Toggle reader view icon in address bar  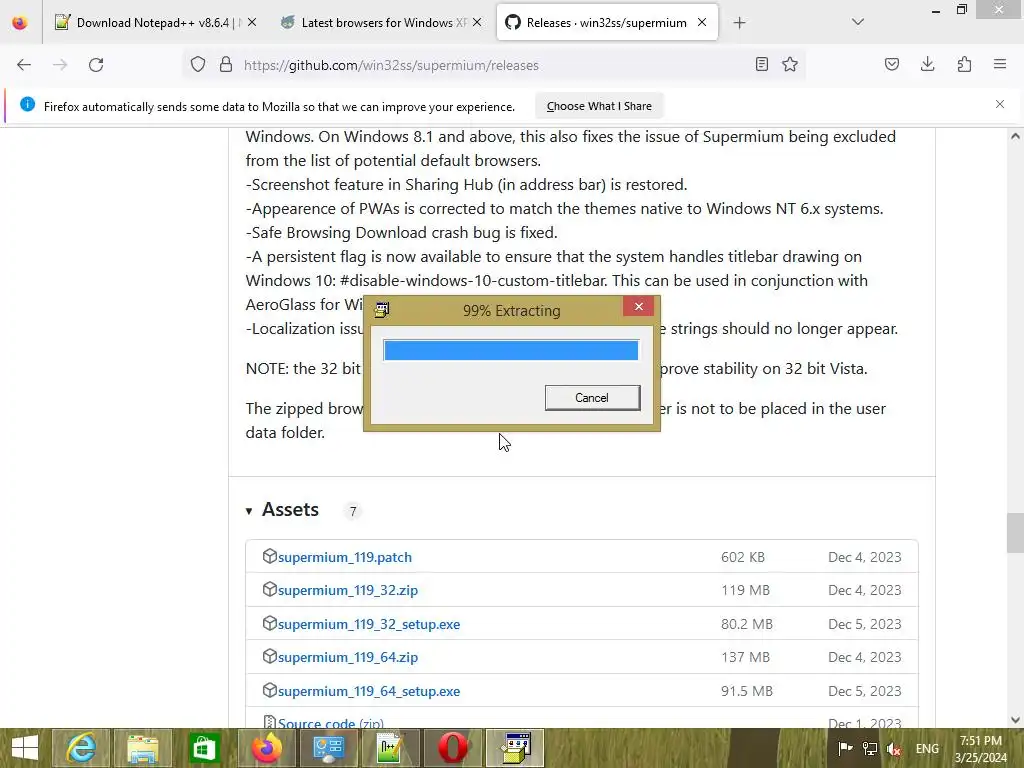[x=761, y=64]
